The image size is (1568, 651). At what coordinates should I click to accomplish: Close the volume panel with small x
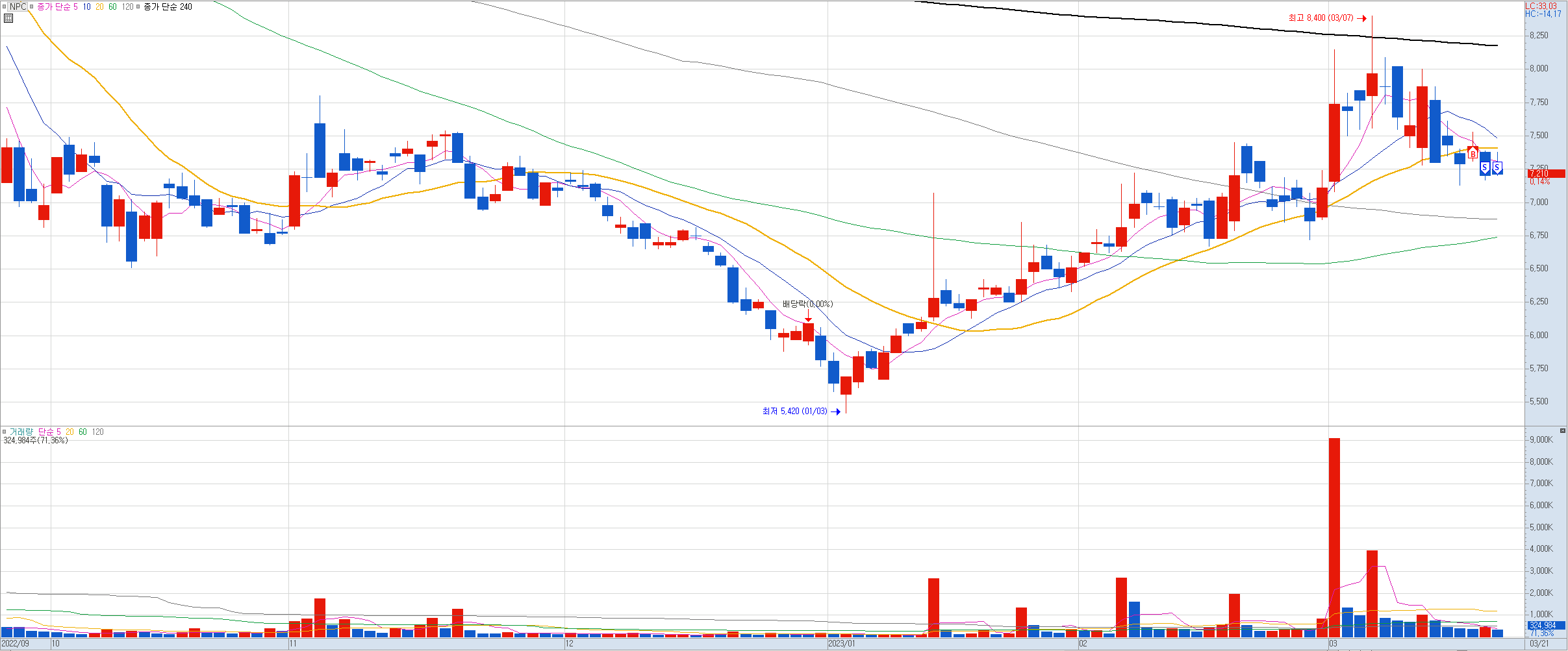coord(1563,431)
